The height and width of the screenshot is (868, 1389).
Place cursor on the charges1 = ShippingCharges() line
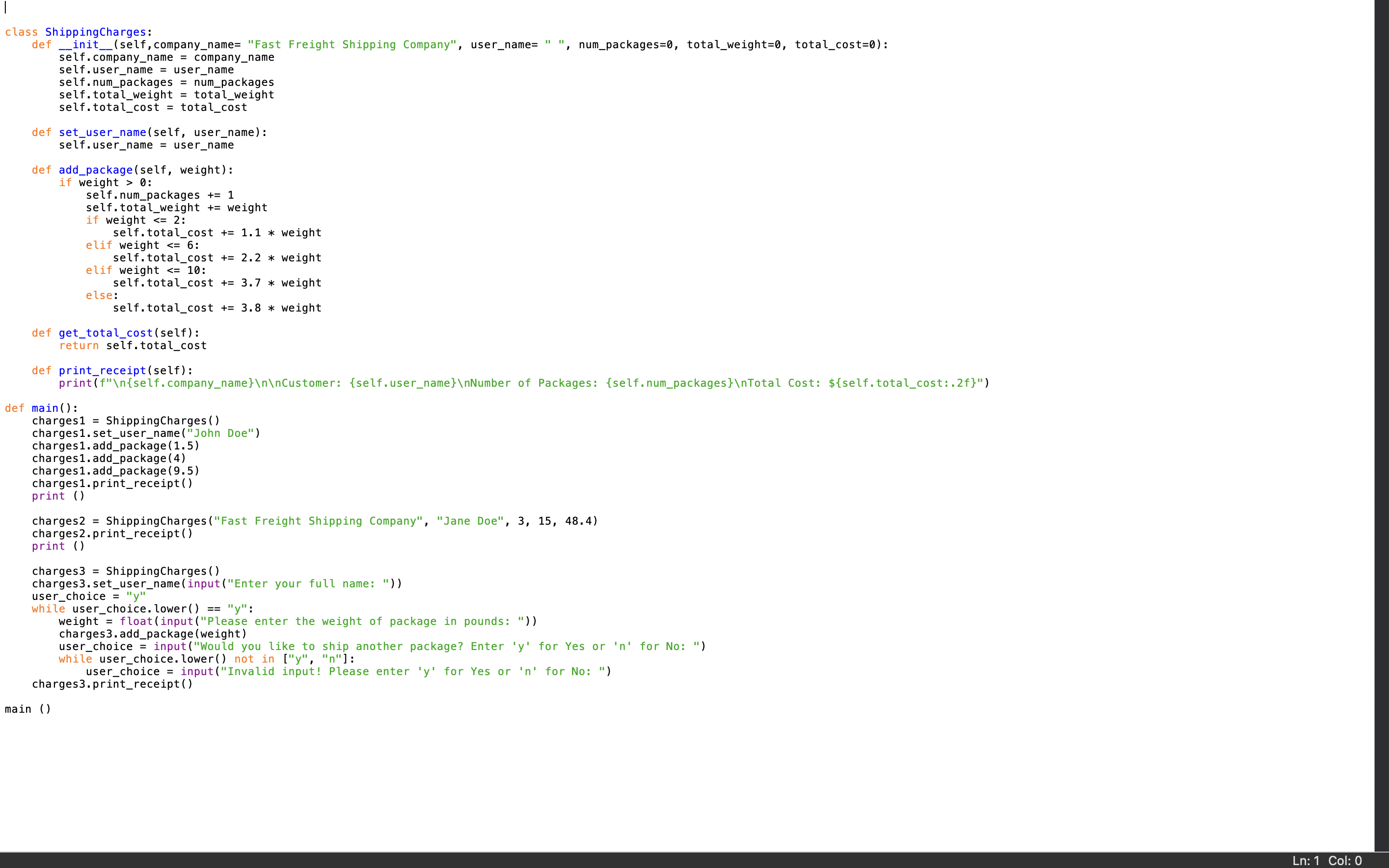pos(126,420)
